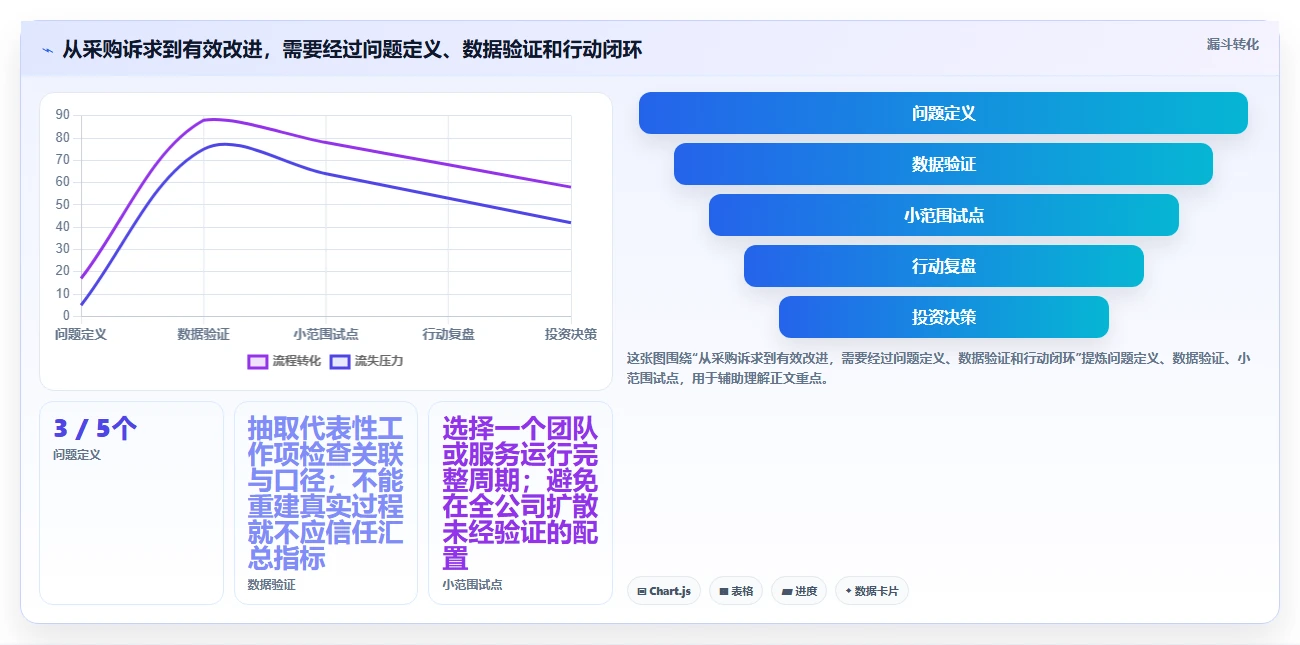Viewport: 1300px width, 645px height.
Task: Click the card text starting 抽取代表性工作项
Action: [326, 493]
